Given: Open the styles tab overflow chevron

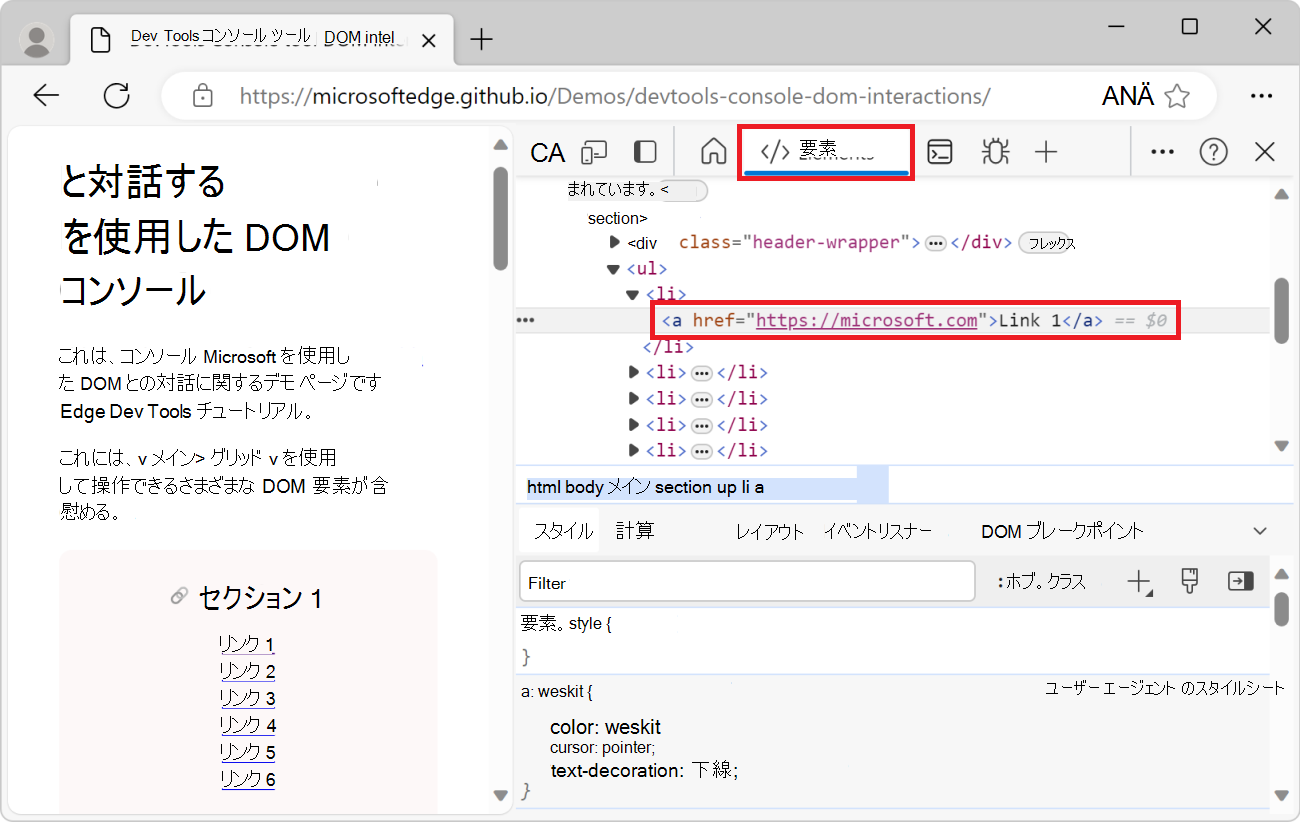Looking at the screenshot, I should click(1258, 530).
